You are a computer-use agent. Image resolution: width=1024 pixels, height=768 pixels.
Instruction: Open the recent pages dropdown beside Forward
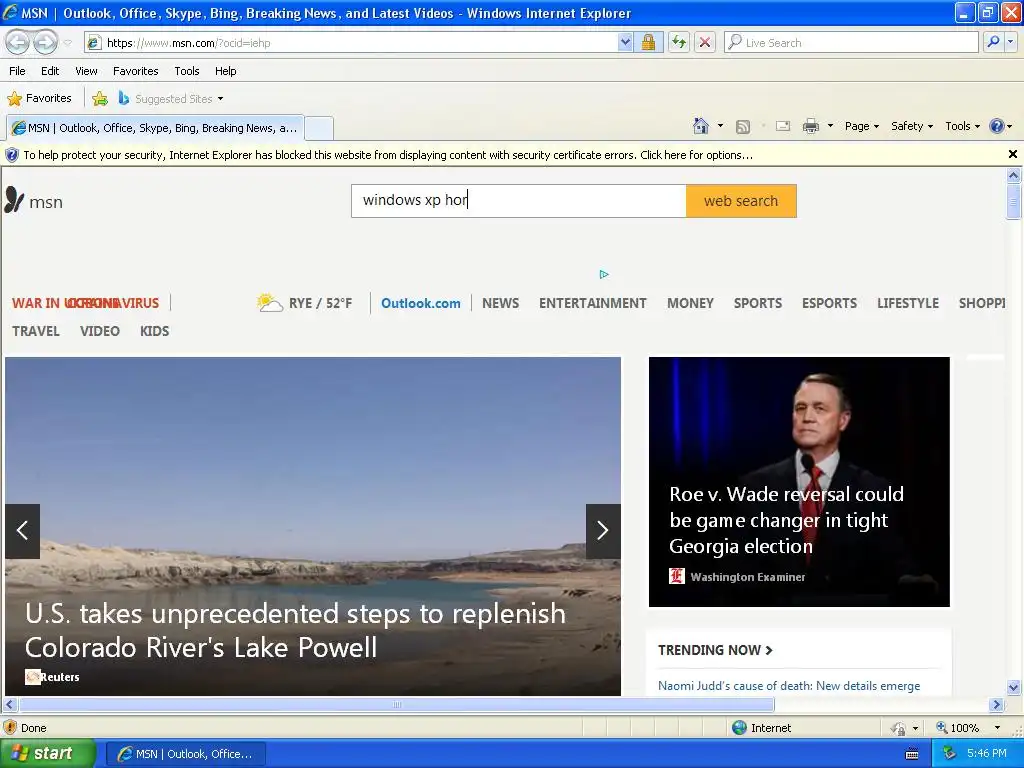click(67, 43)
